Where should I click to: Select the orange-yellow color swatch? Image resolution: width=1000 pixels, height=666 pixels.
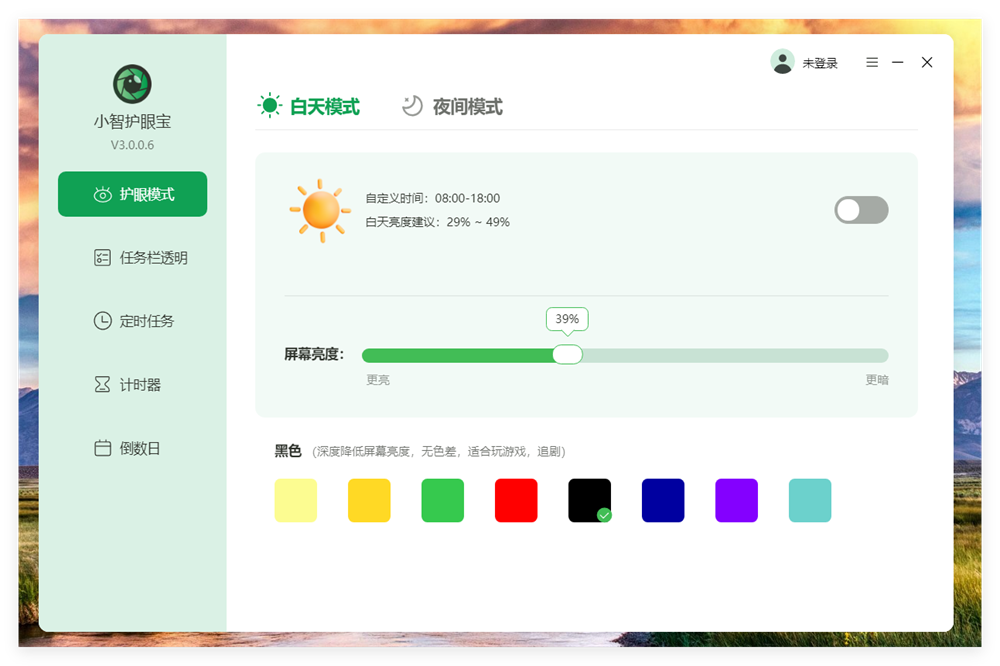(x=369, y=500)
